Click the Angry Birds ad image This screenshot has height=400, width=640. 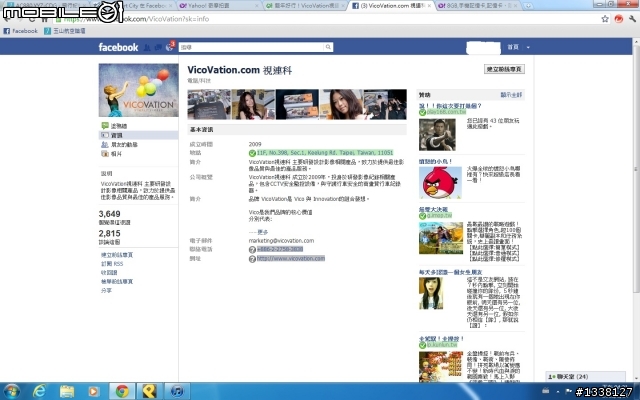pos(440,182)
